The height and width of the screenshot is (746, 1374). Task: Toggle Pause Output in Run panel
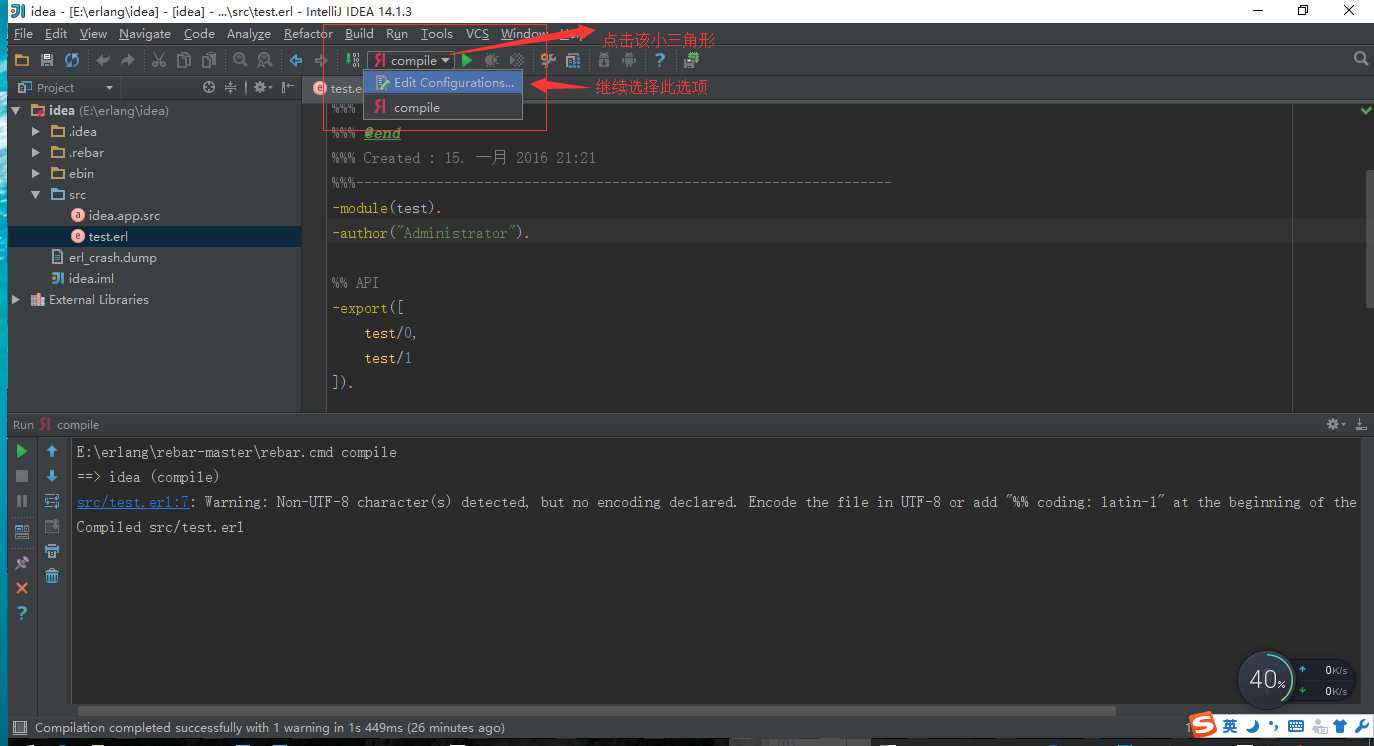(x=22, y=501)
